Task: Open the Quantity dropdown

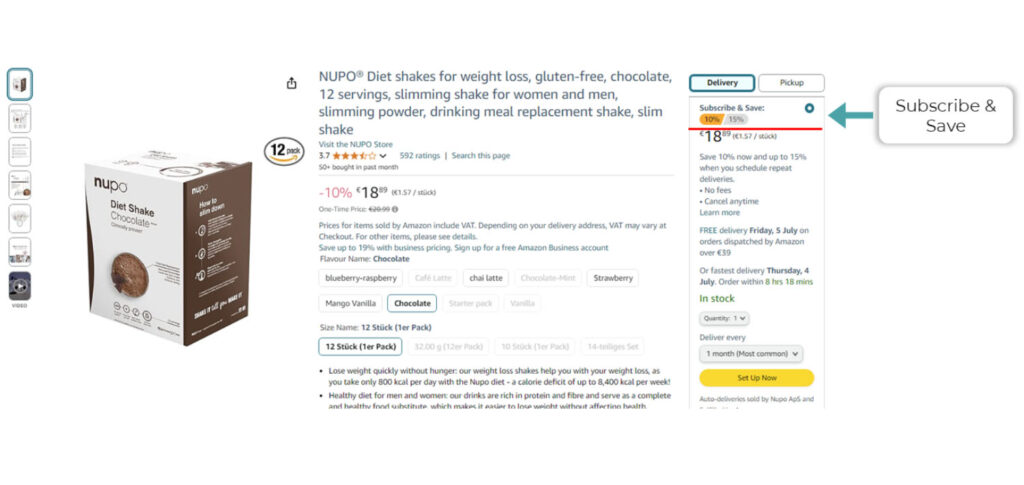Action: [x=724, y=318]
